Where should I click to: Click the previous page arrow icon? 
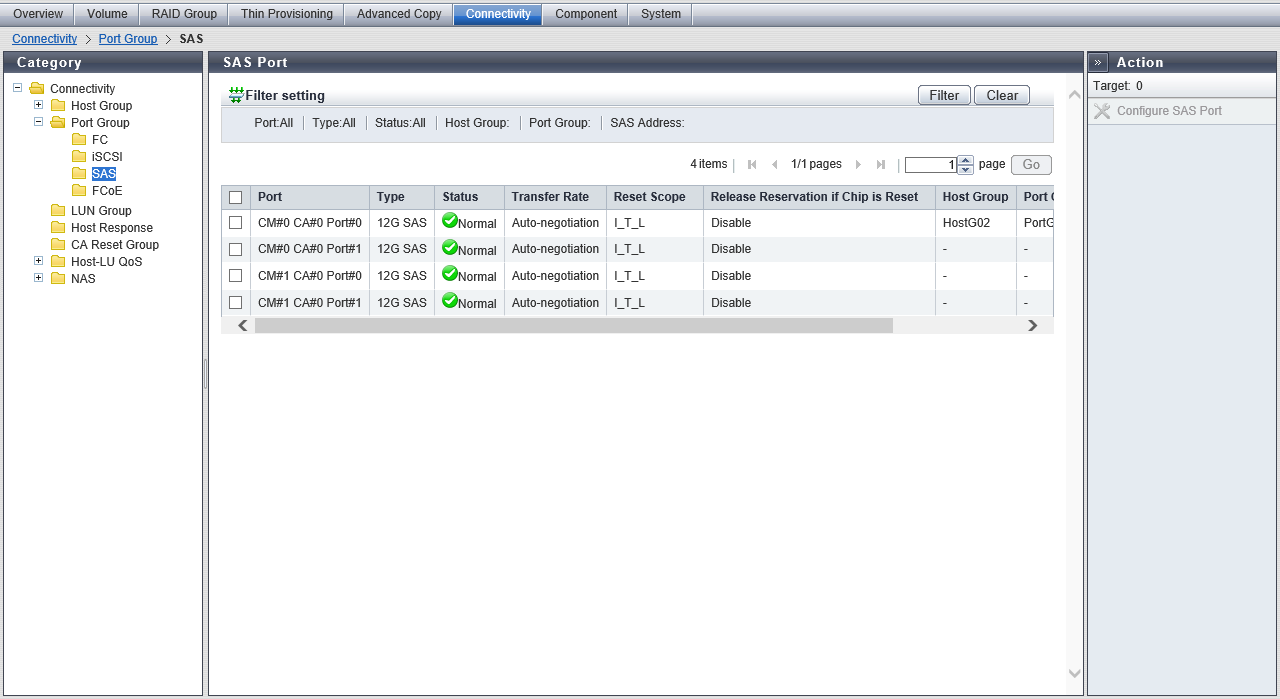click(x=774, y=165)
